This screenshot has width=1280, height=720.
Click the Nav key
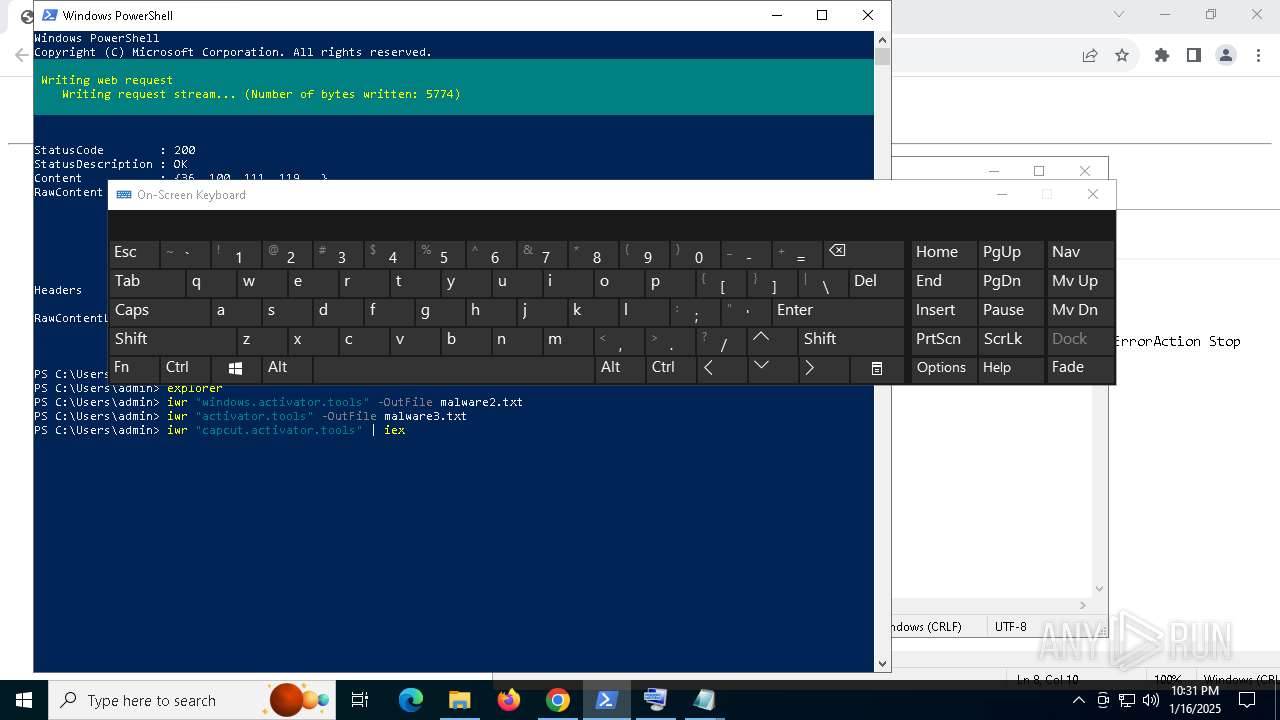tap(1080, 253)
